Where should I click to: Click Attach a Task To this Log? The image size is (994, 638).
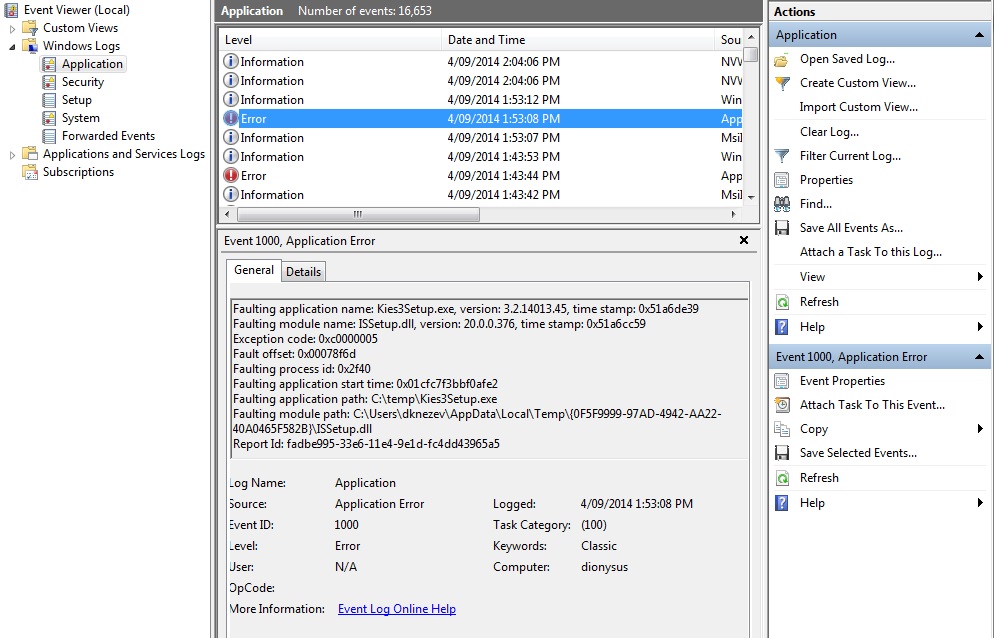tap(870, 252)
